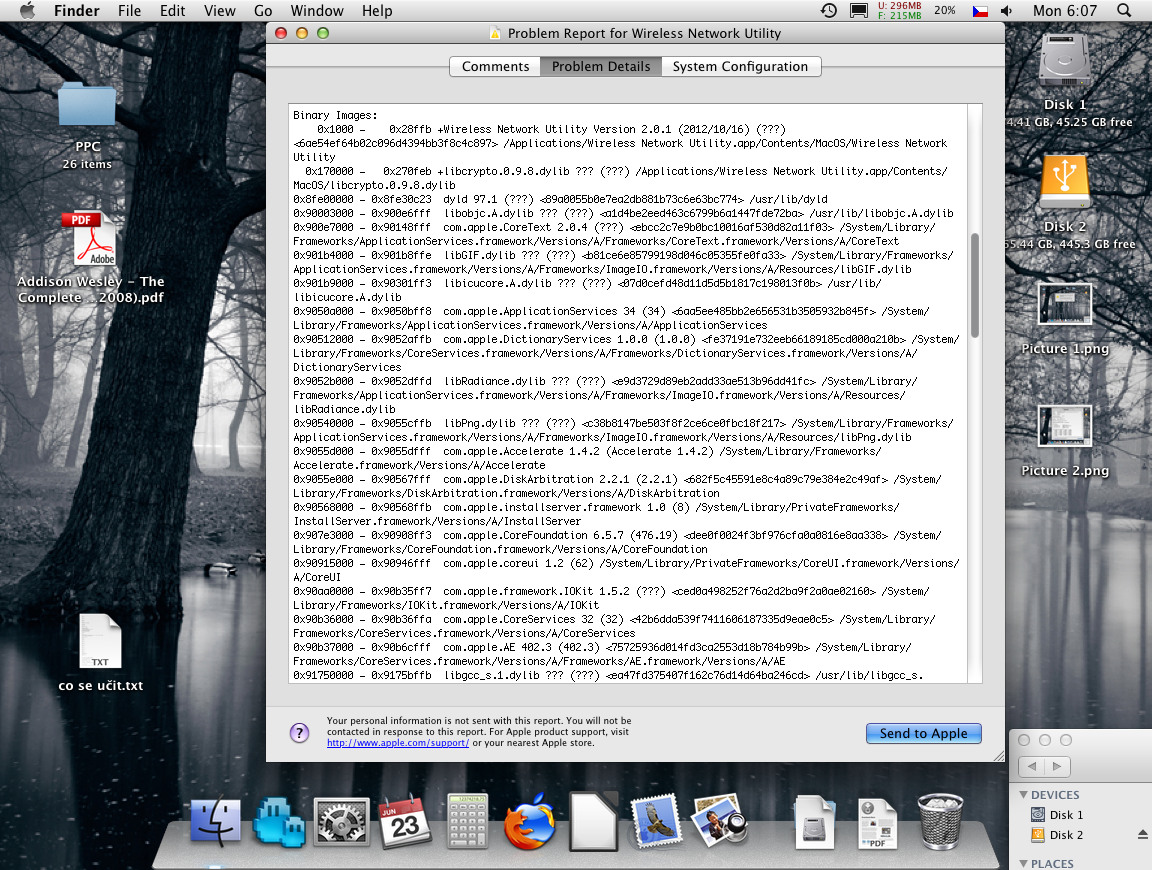The image size is (1152, 870).
Task: Click the back arrow in Finder window
Action: (1032, 766)
